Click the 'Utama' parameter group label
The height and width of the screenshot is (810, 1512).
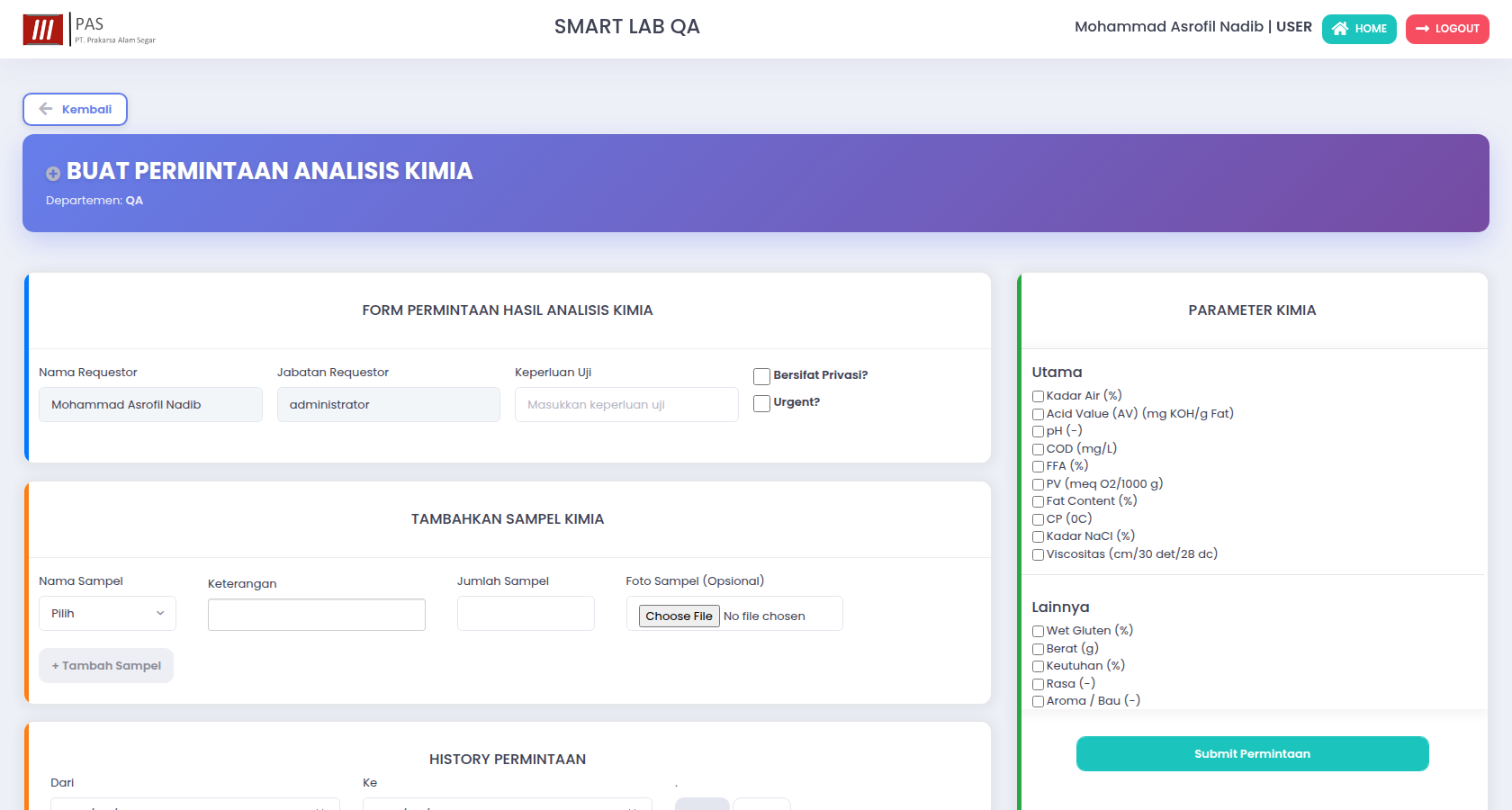click(1057, 373)
